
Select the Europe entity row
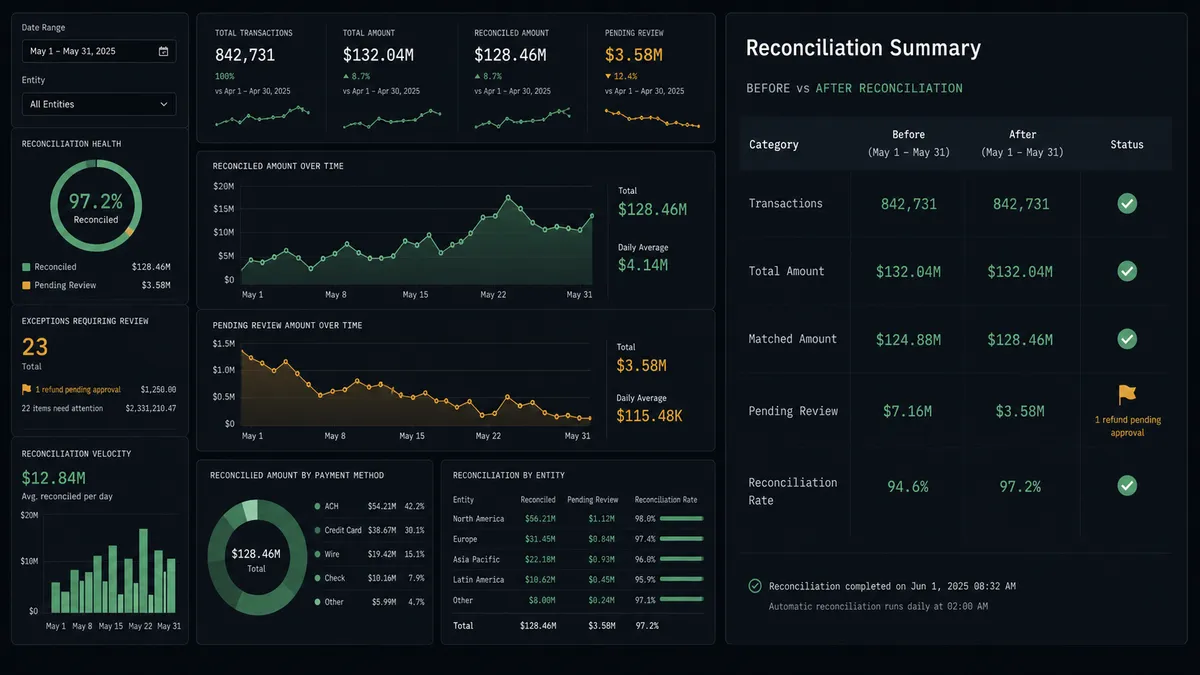point(578,539)
